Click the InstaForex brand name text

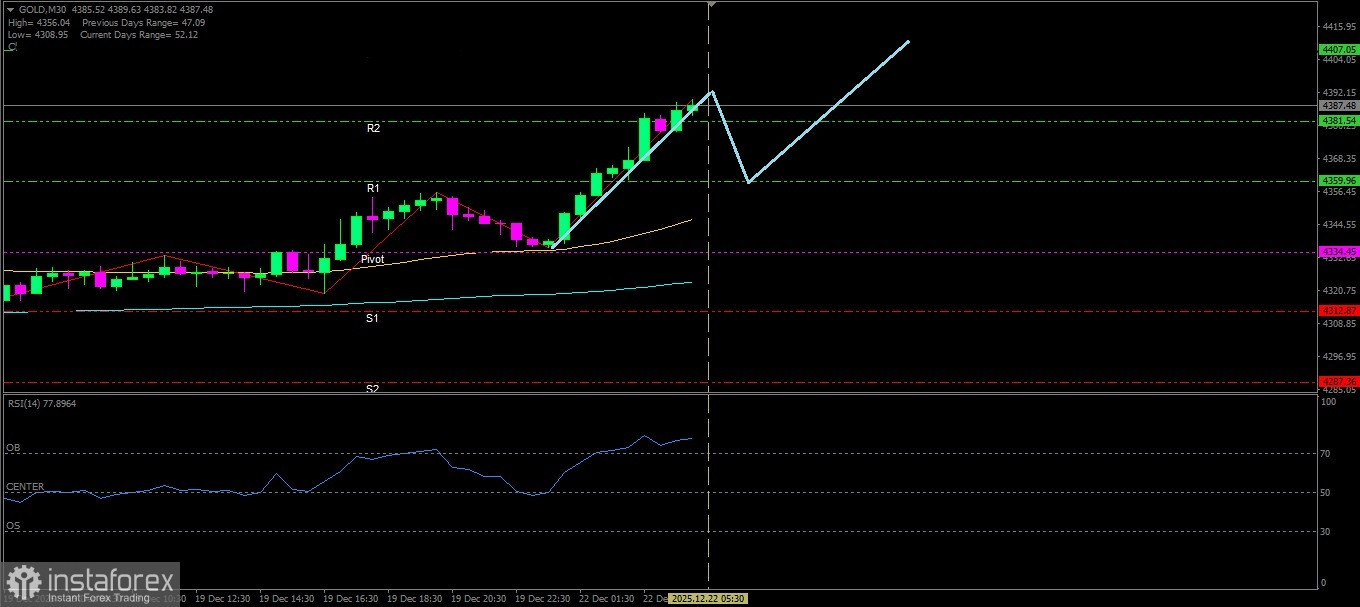[110, 580]
